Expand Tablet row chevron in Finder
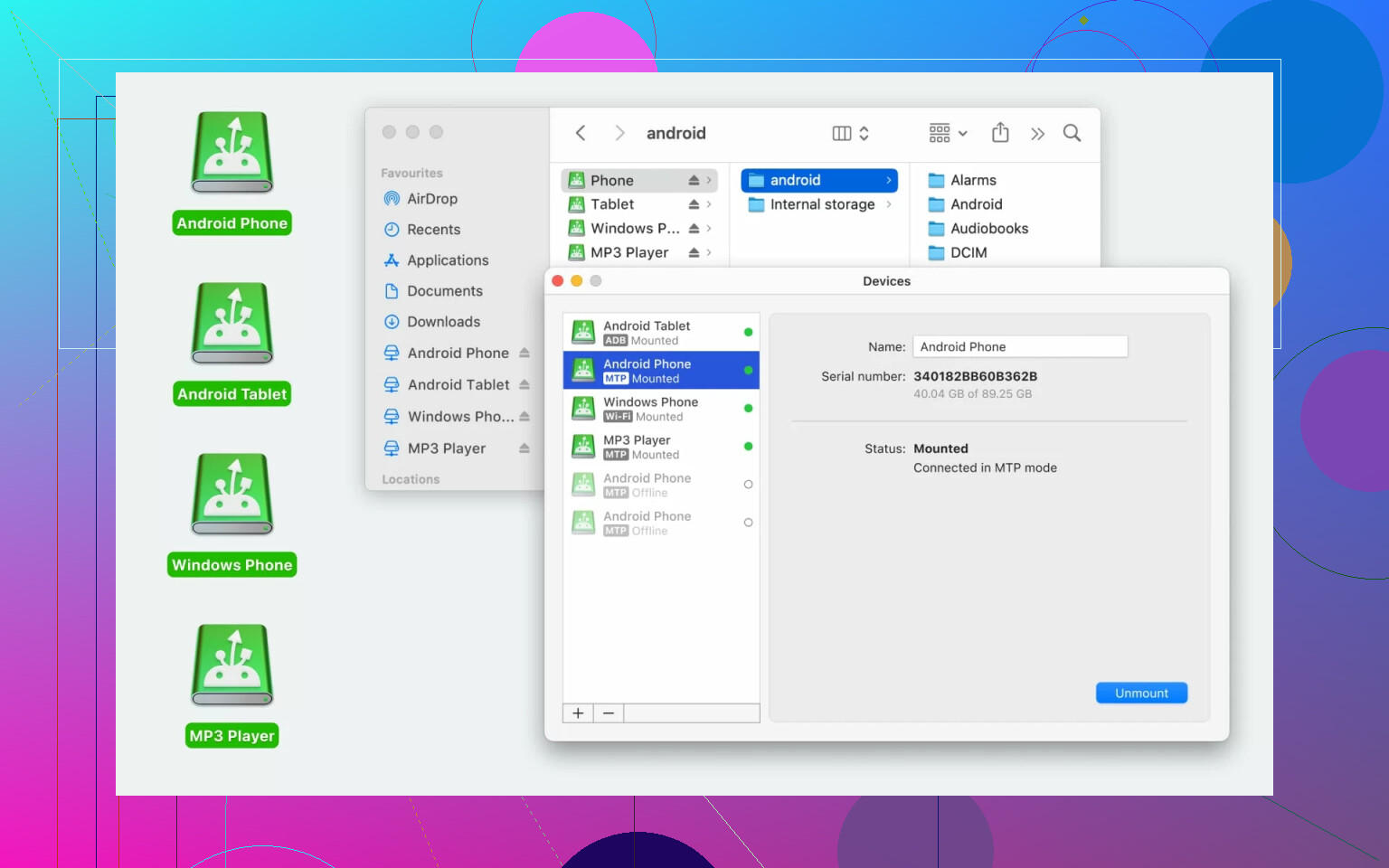The width and height of the screenshot is (1389, 868). tap(709, 204)
